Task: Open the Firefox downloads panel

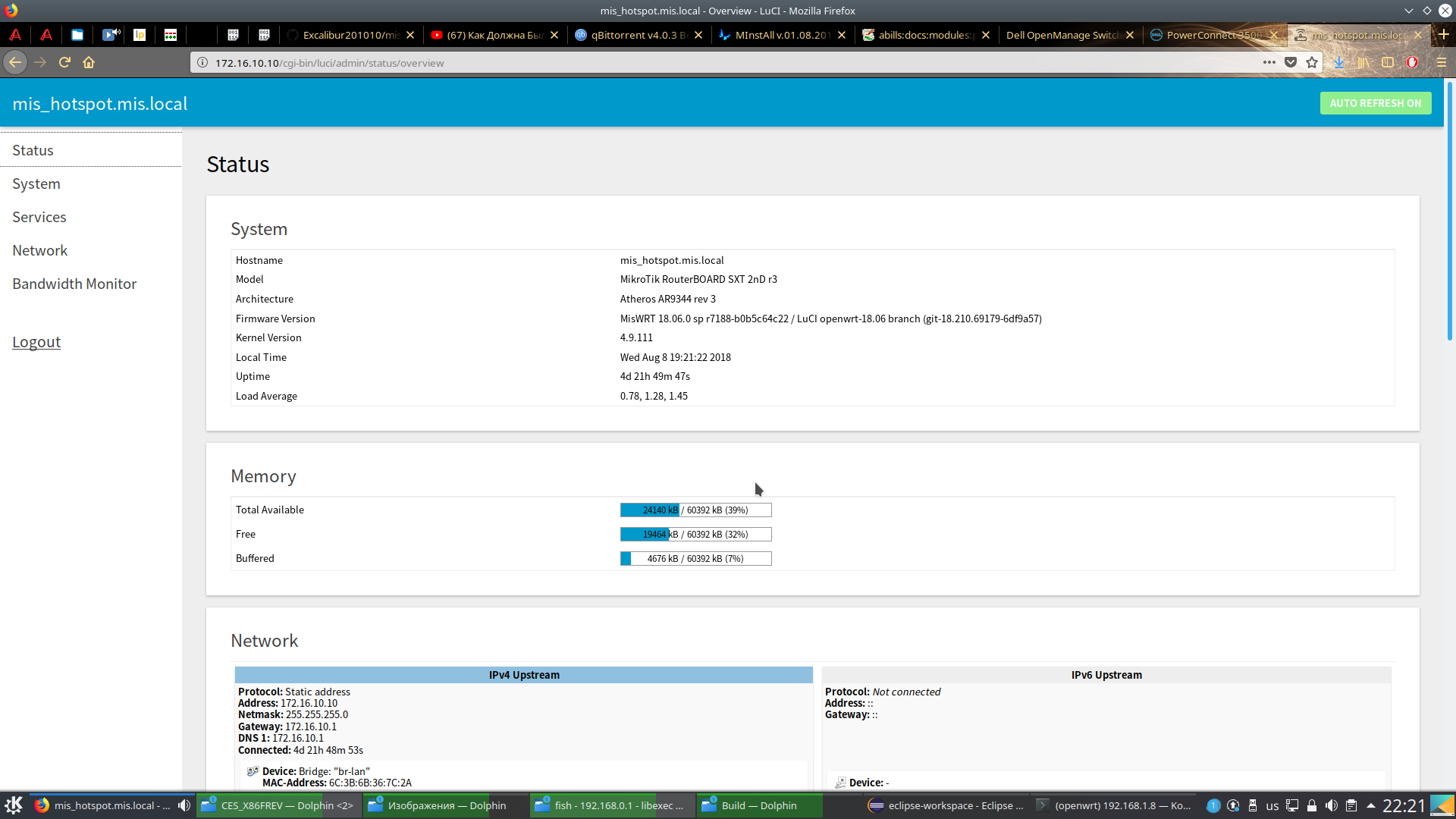Action: (1339, 63)
